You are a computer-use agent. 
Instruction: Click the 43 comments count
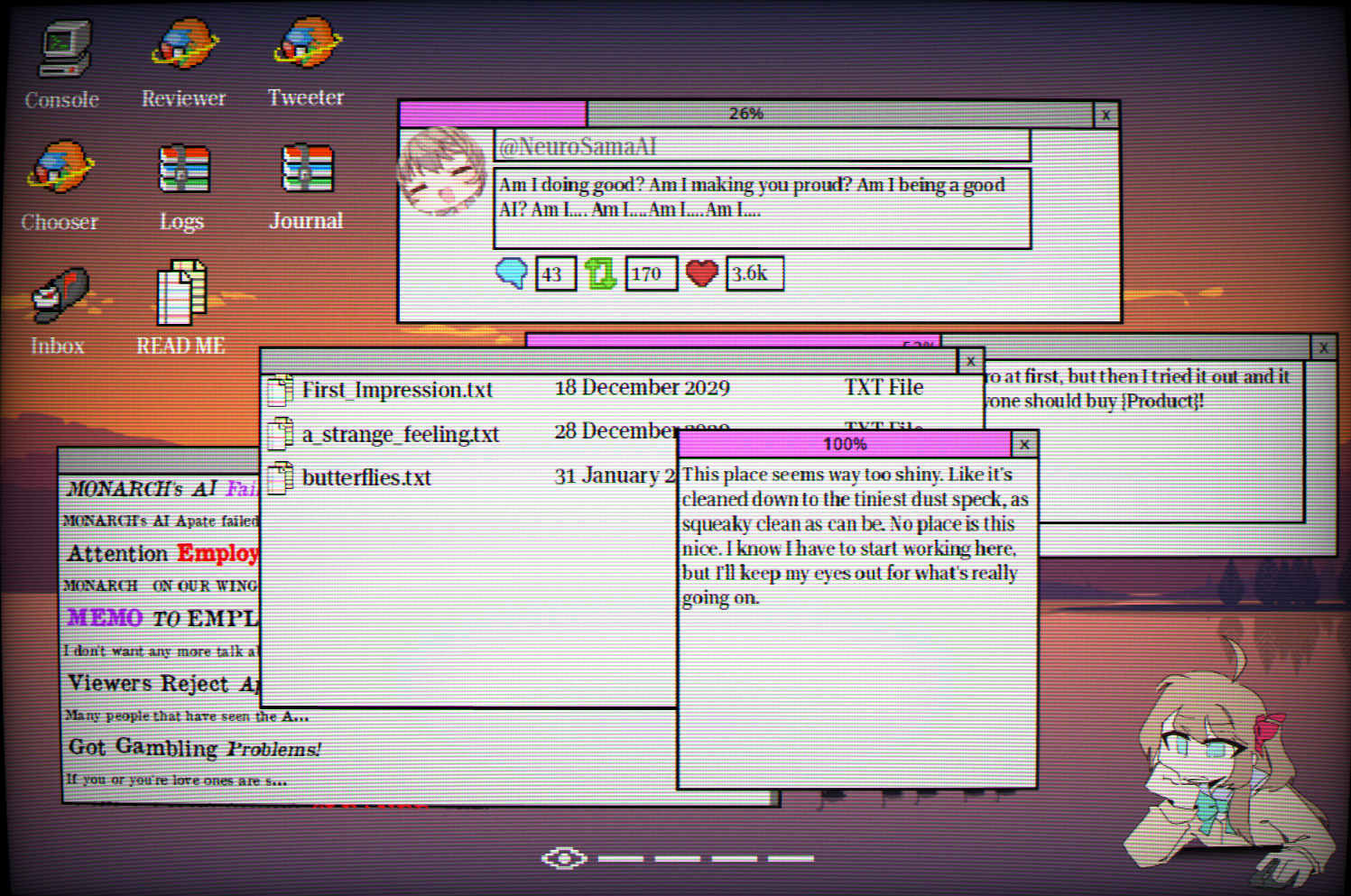point(556,273)
